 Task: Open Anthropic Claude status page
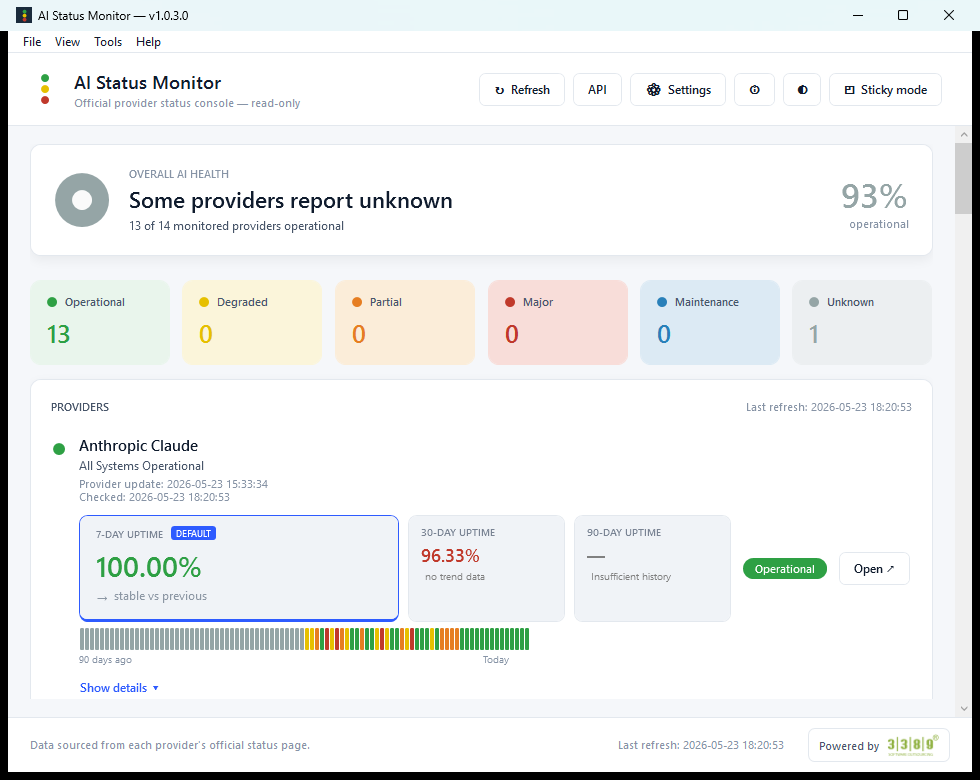click(x=874, y=569)
